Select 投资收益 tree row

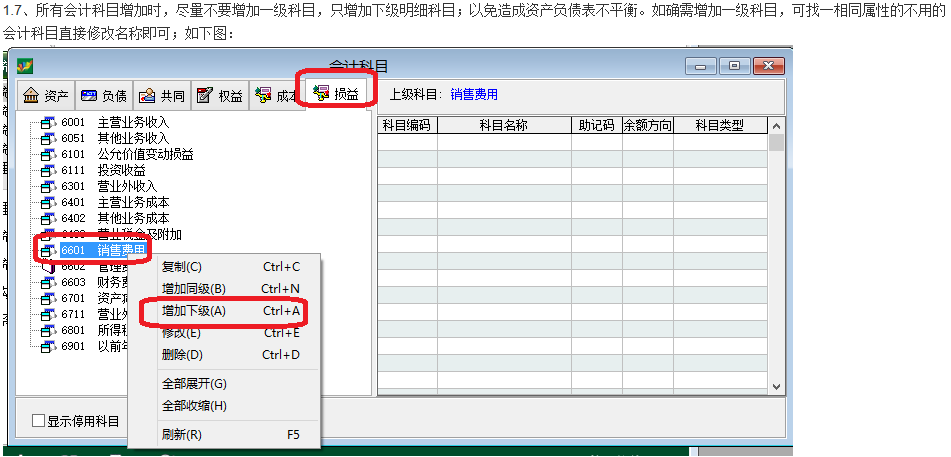click(x=102, y=170)
